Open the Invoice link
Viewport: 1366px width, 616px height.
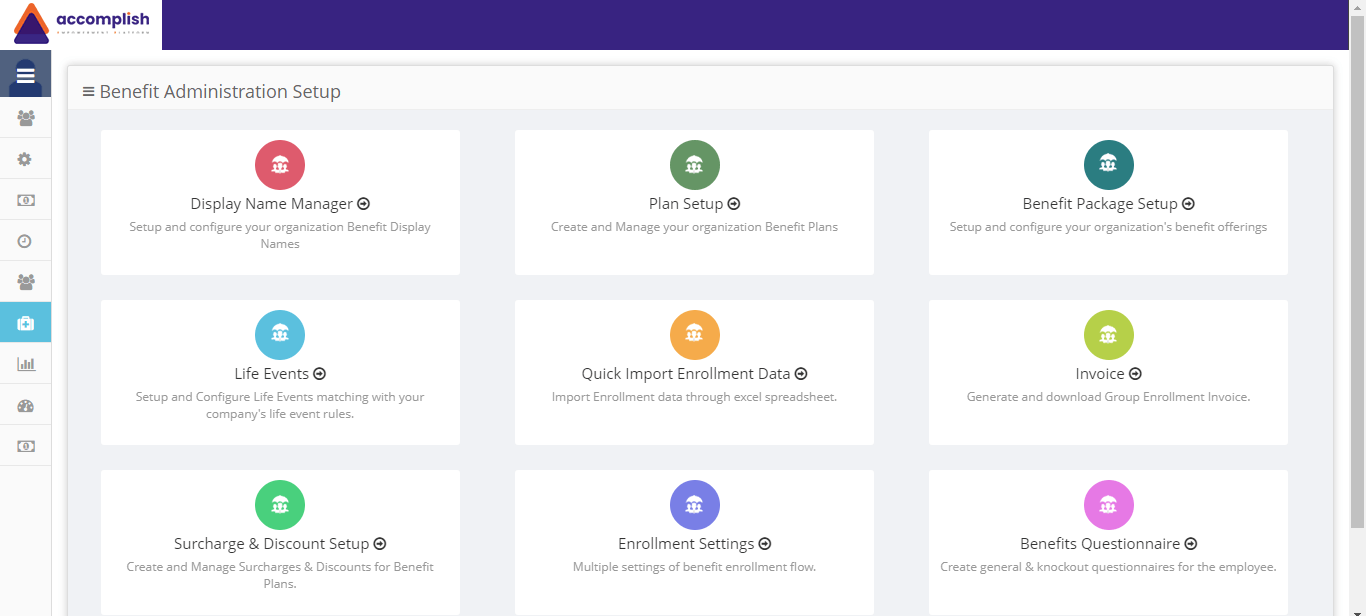pyautogui.click(x=1108, y=374)
